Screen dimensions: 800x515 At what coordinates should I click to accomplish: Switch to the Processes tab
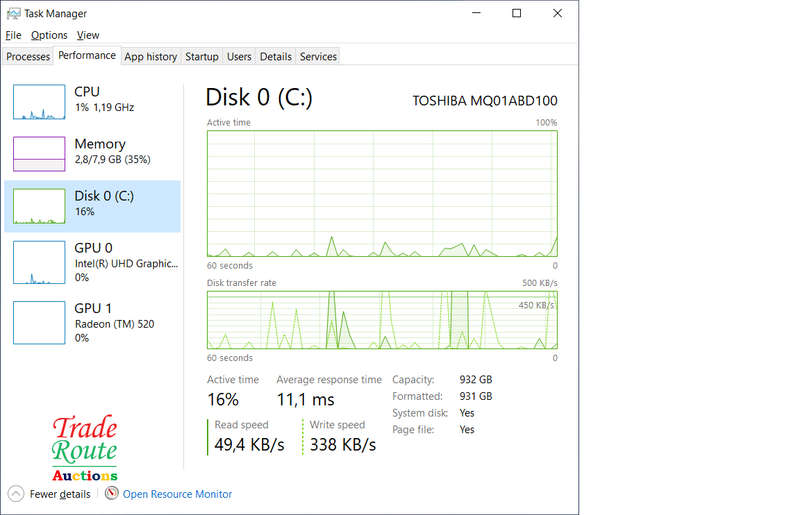pyautogui.click(x=28, y=57)
